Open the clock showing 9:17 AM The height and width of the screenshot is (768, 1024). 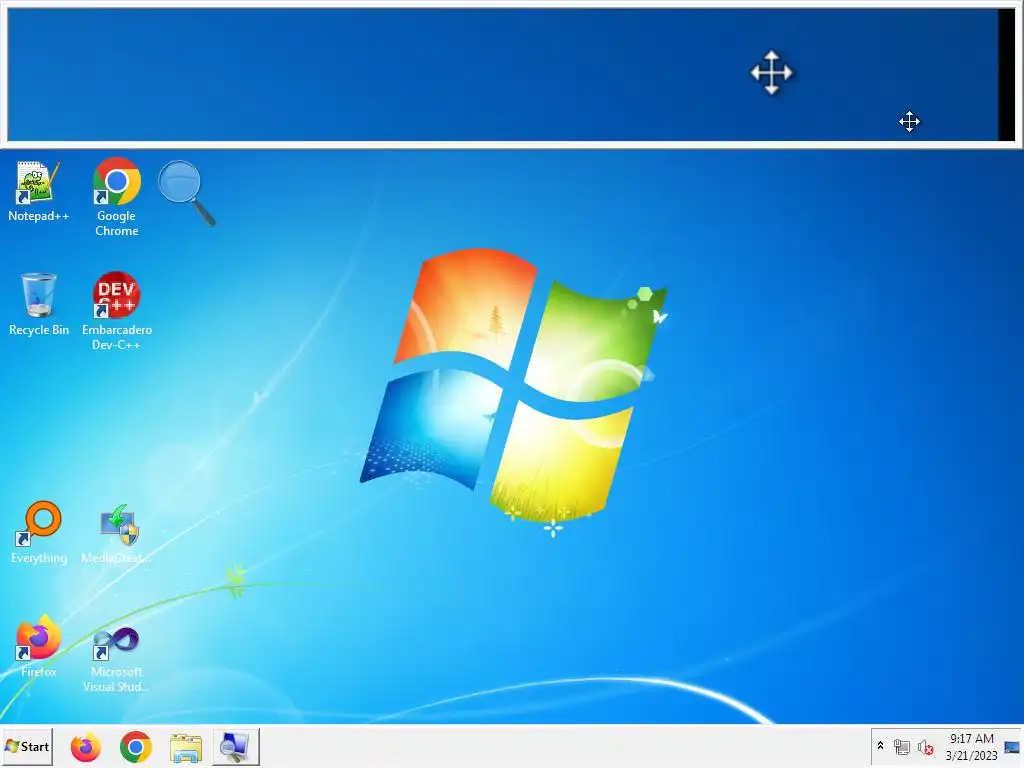click(x=972, y=746)
